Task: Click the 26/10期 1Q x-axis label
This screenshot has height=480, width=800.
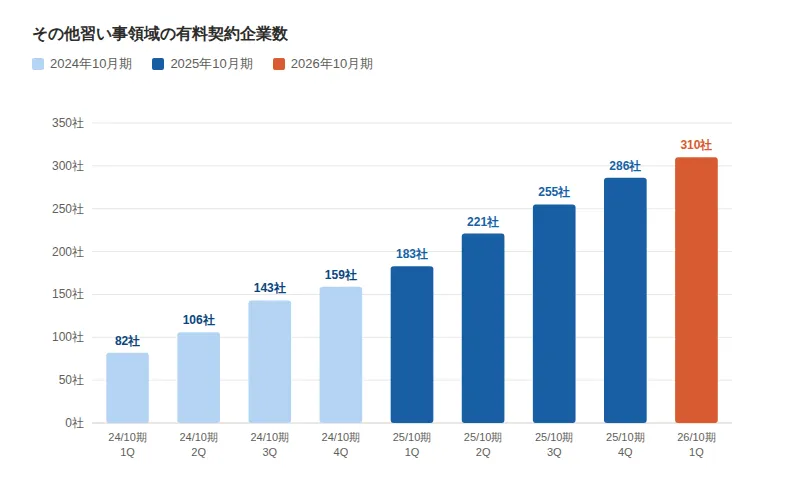Action: (696, 445)
